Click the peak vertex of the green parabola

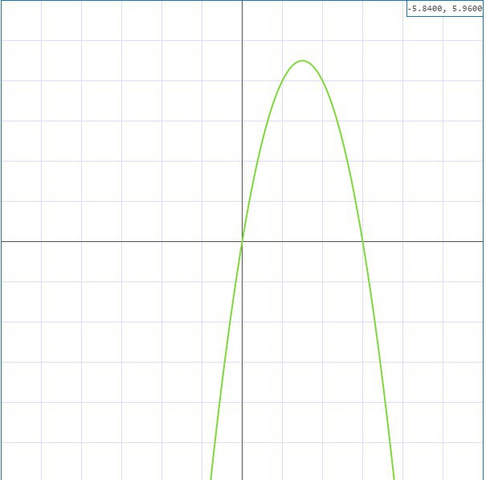point(302,61)
